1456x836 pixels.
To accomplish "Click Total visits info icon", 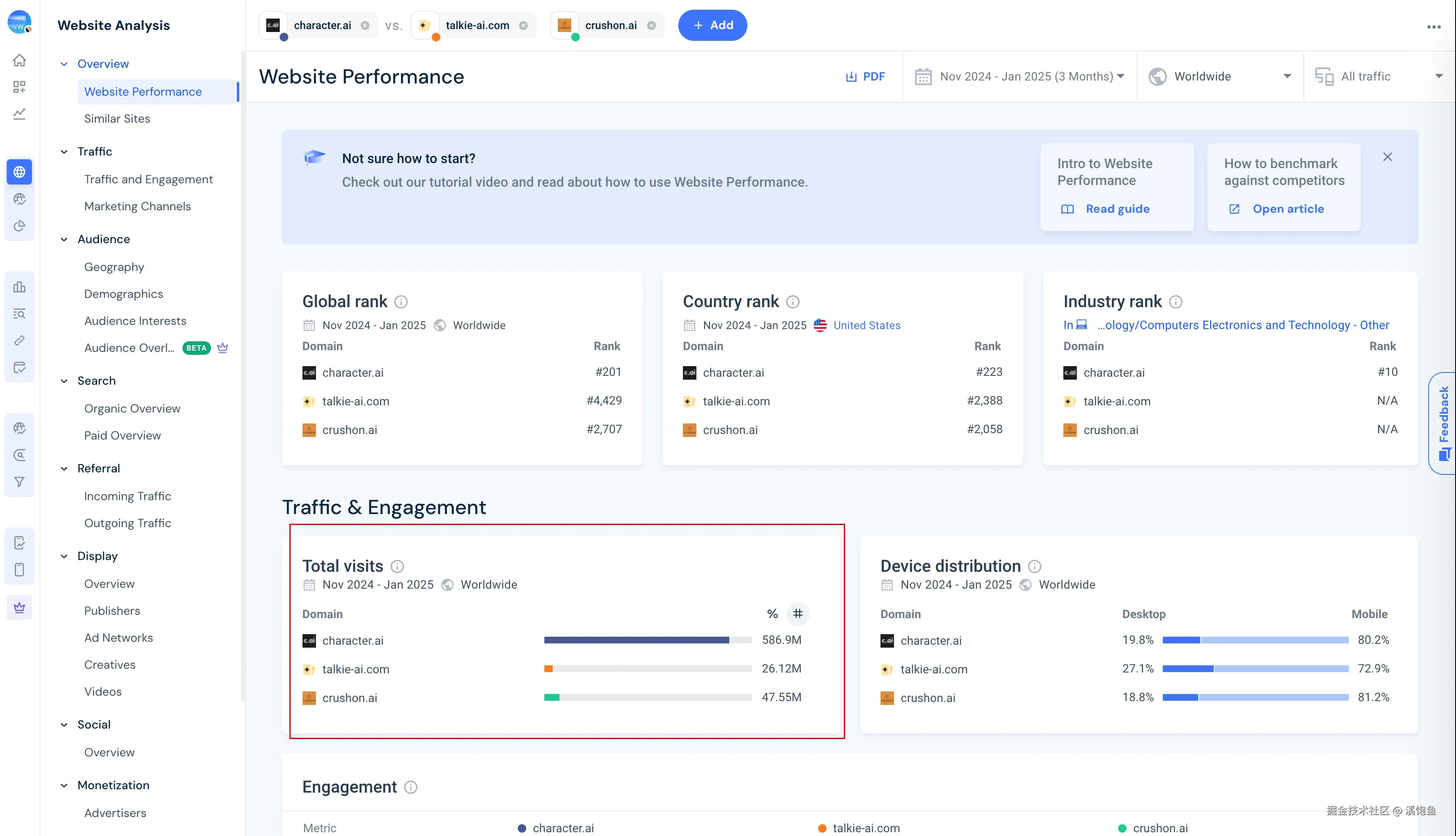I will click(x=397, y=566).
